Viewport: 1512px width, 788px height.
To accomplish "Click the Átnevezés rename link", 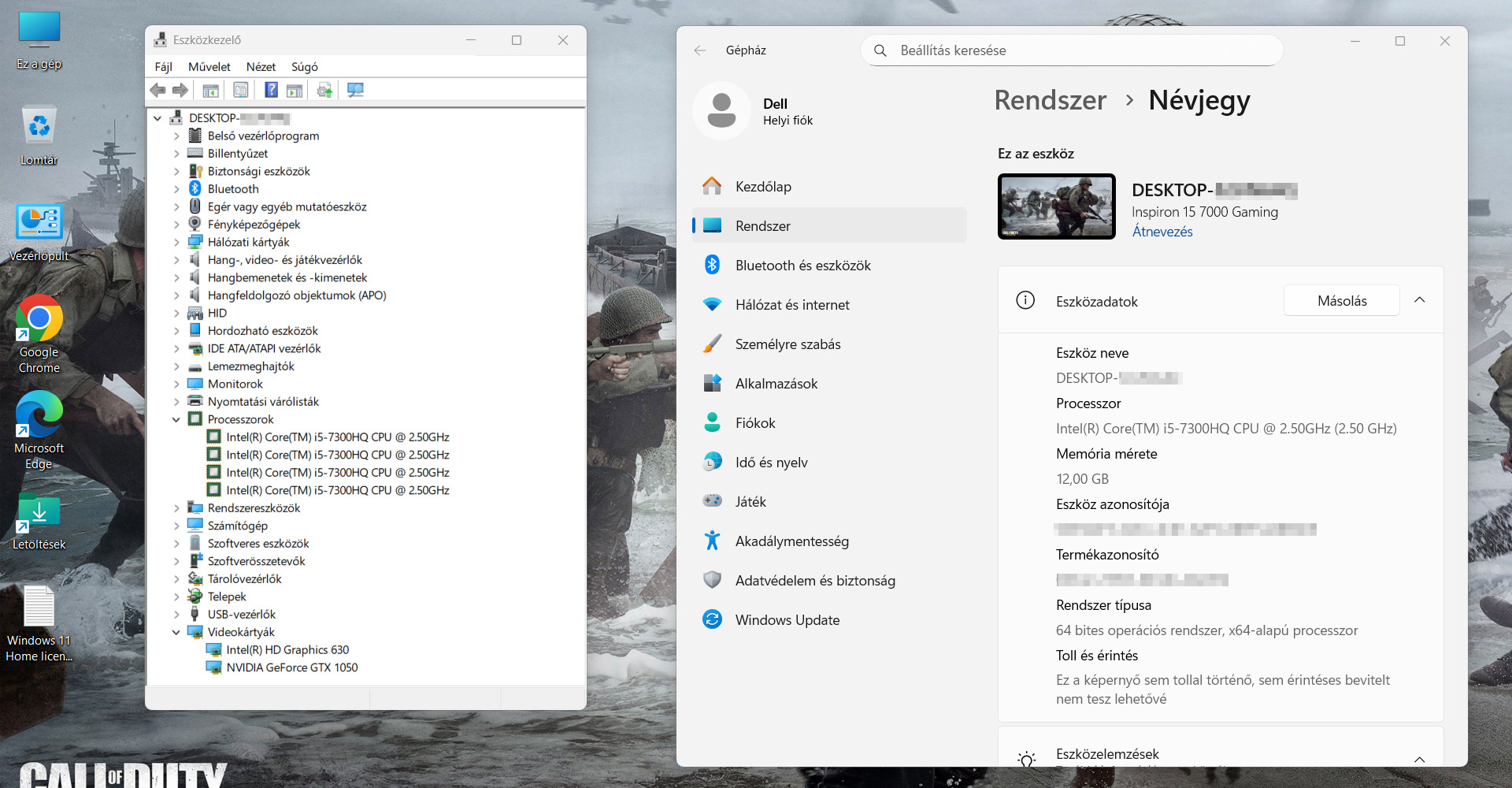I will [1162, 232].
